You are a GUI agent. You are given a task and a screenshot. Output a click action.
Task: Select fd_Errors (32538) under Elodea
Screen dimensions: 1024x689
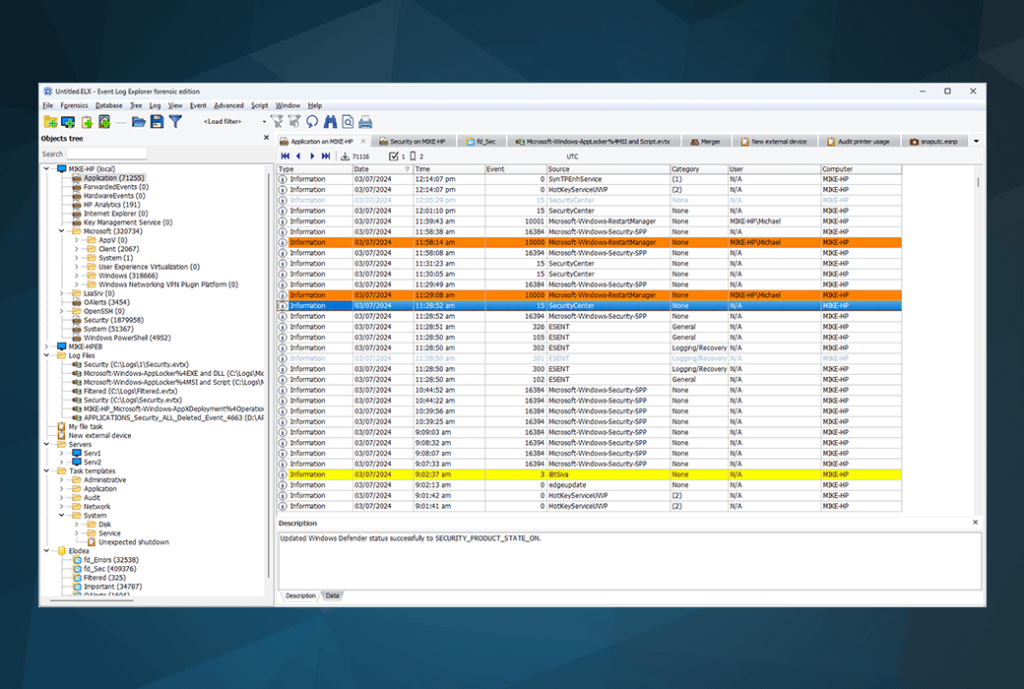pyautogui.click(x=110, y=560)
